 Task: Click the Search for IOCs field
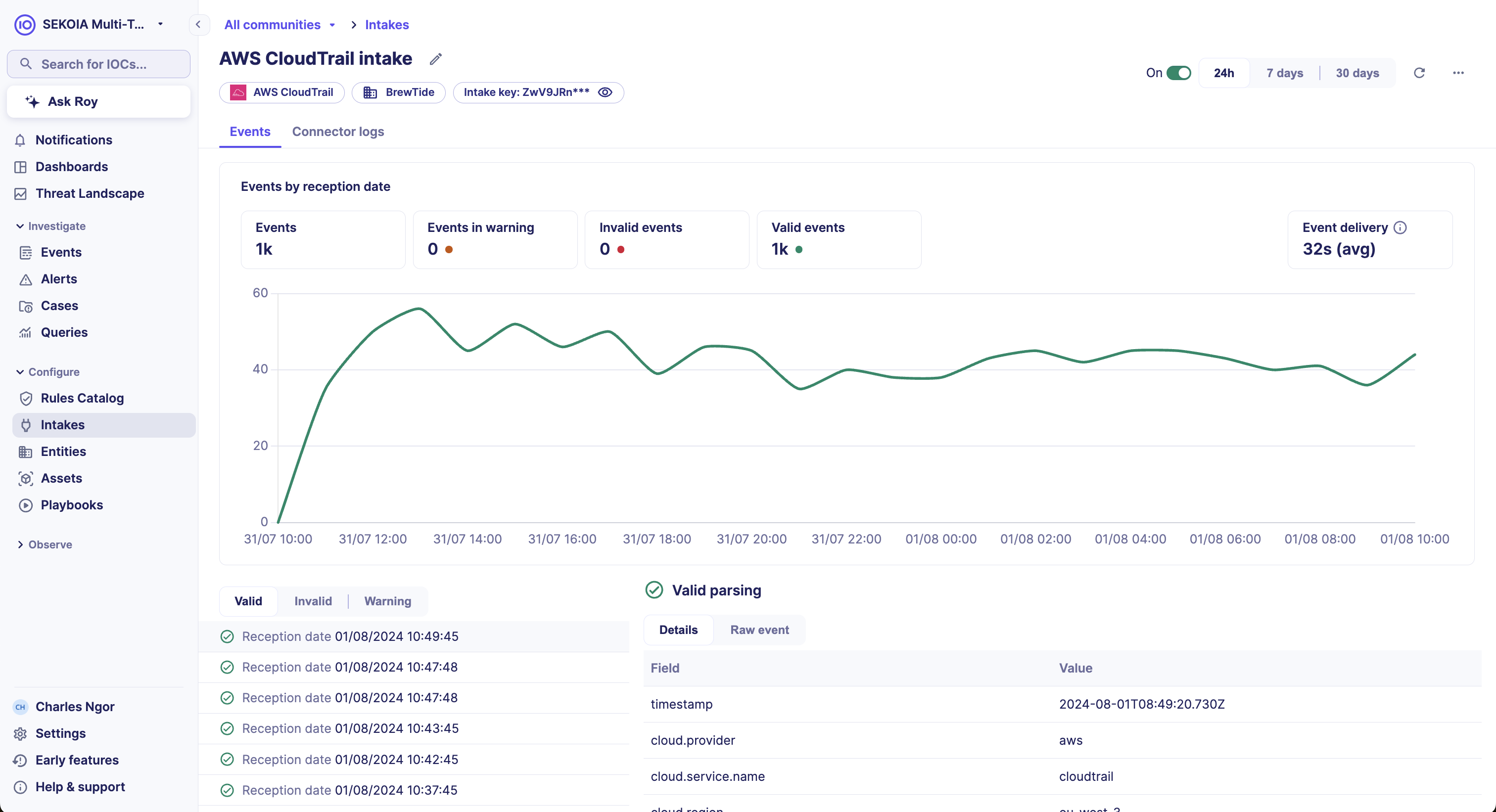99,64
